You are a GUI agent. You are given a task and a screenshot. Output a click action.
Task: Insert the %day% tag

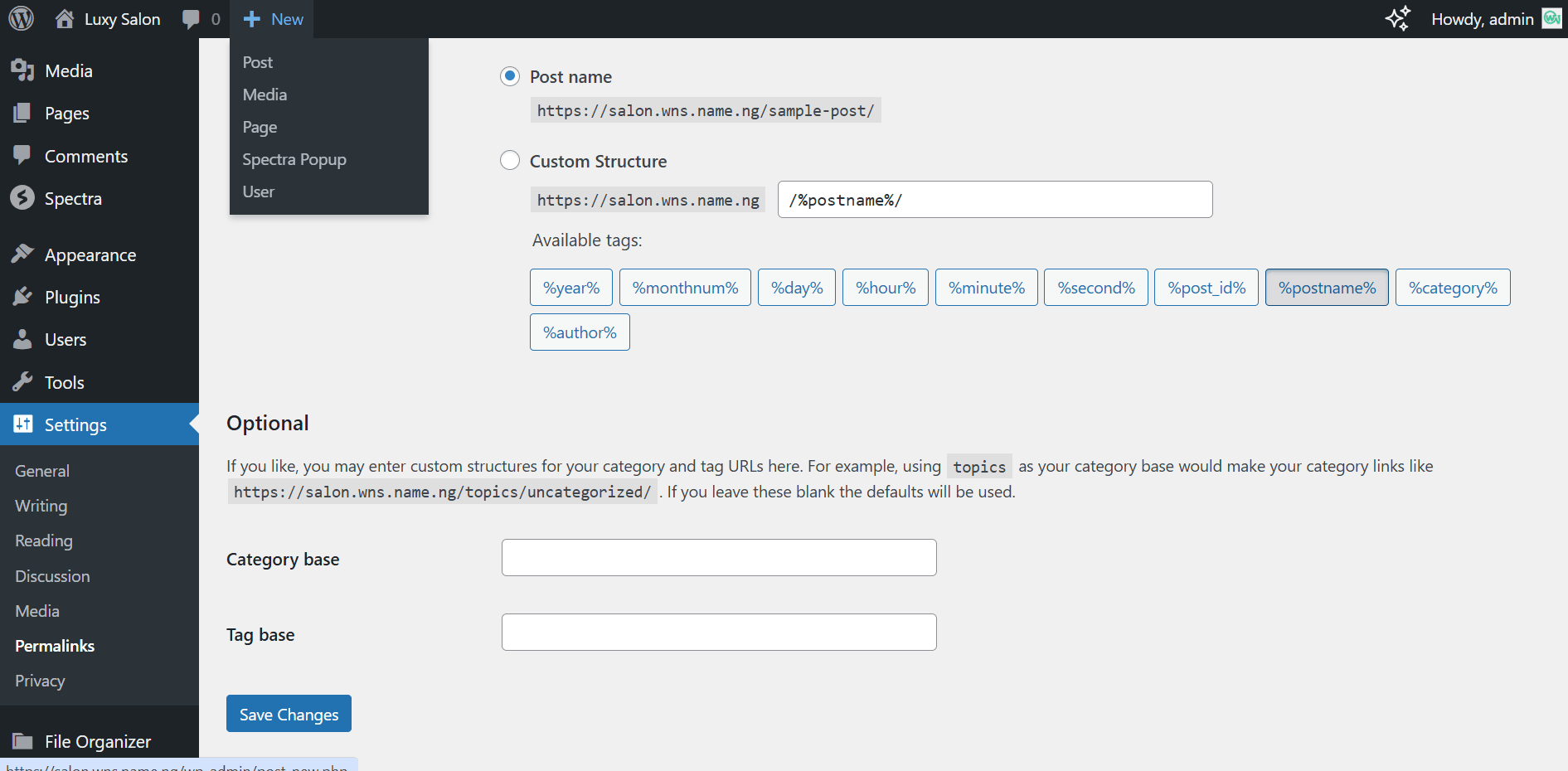click(x=797, y=288)
